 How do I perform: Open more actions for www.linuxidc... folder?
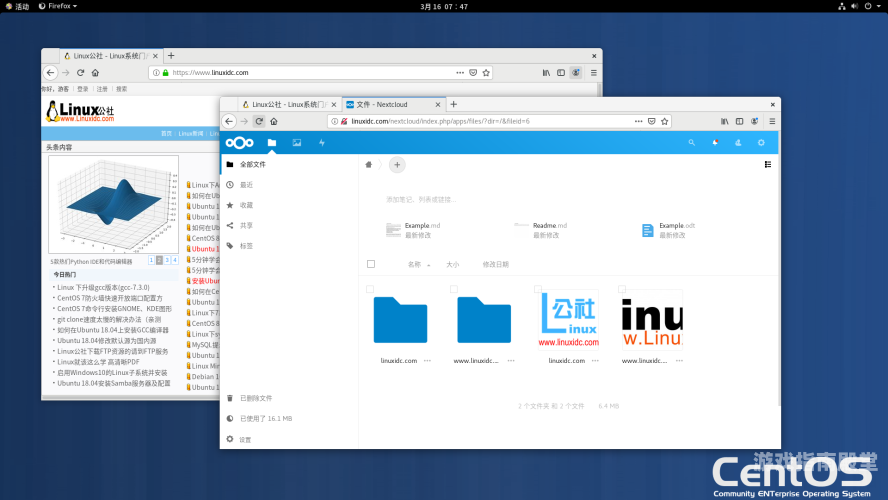511,361
